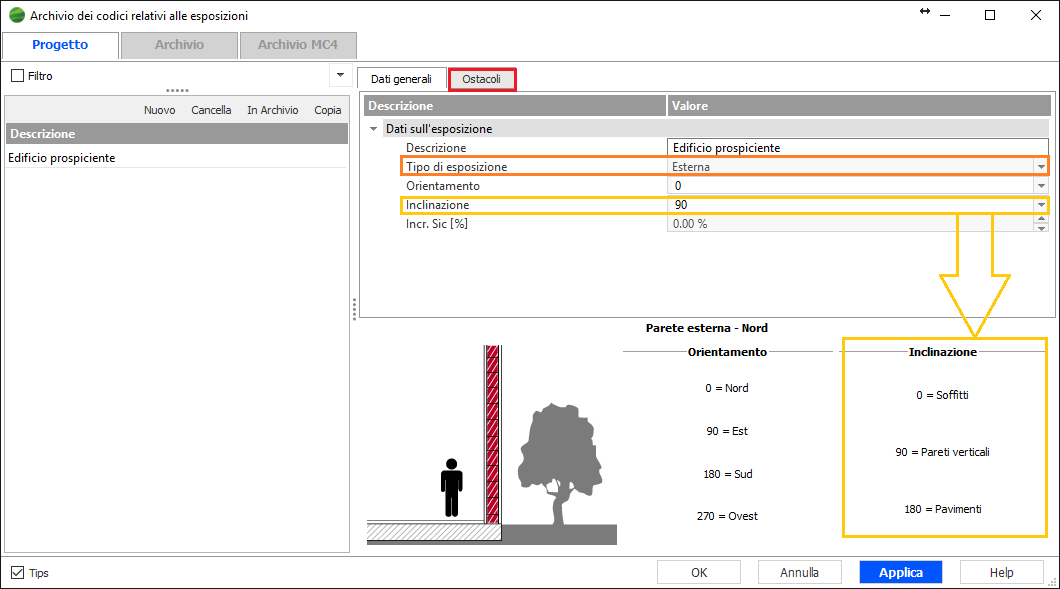Select Edificio prospiciente in the list
This screenshot has width=1060, height=589.
click(62, 158)
